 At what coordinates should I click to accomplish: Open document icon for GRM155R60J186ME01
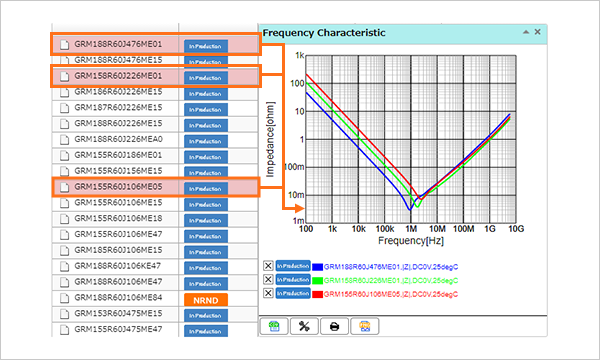pos(64,156)
